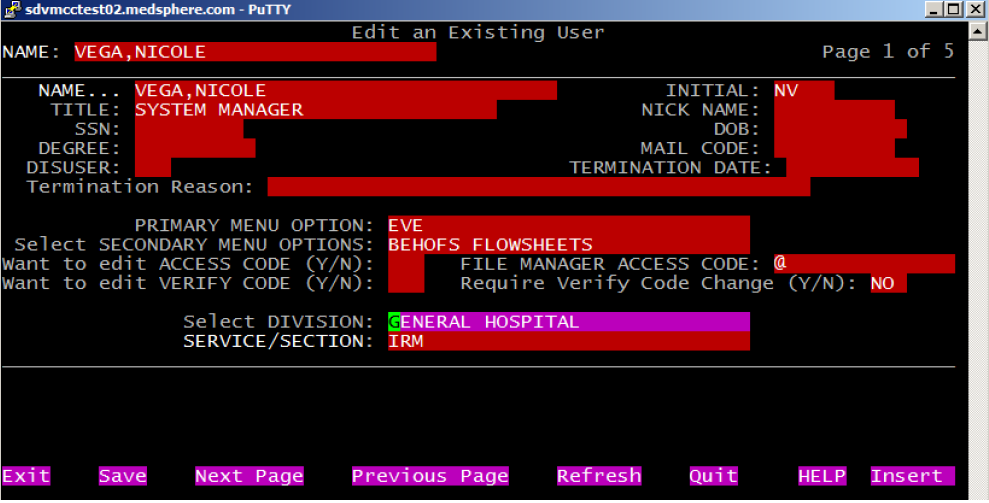989x503 pixels.
Task: Click the 'Page 1 of 5' text
Action: pyautogui.click(x=888, y=52)
